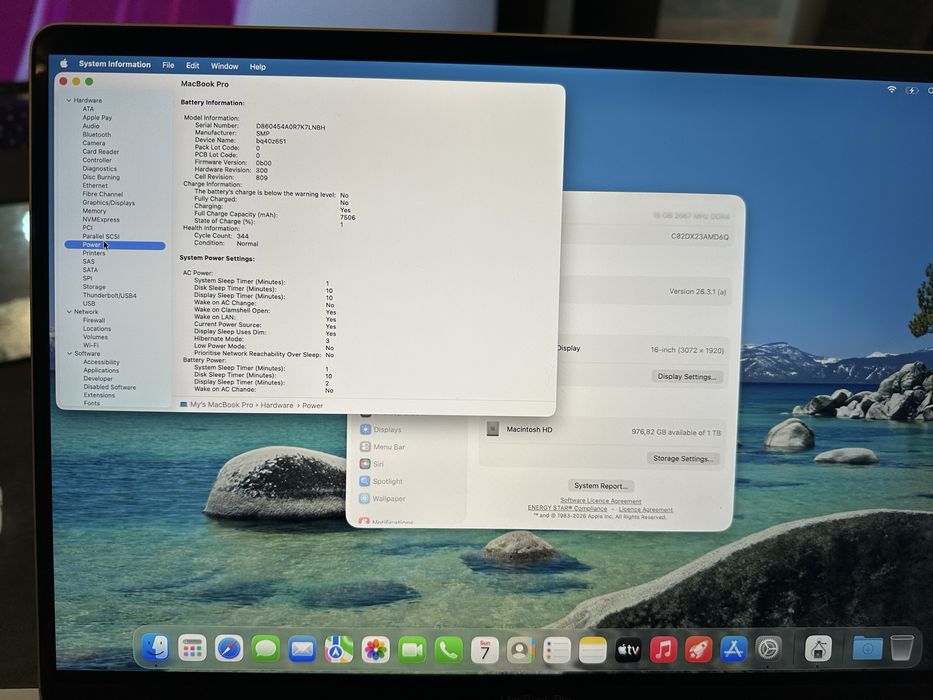
Task: Launch Safari from the Dock
Action: coord(229,648)
